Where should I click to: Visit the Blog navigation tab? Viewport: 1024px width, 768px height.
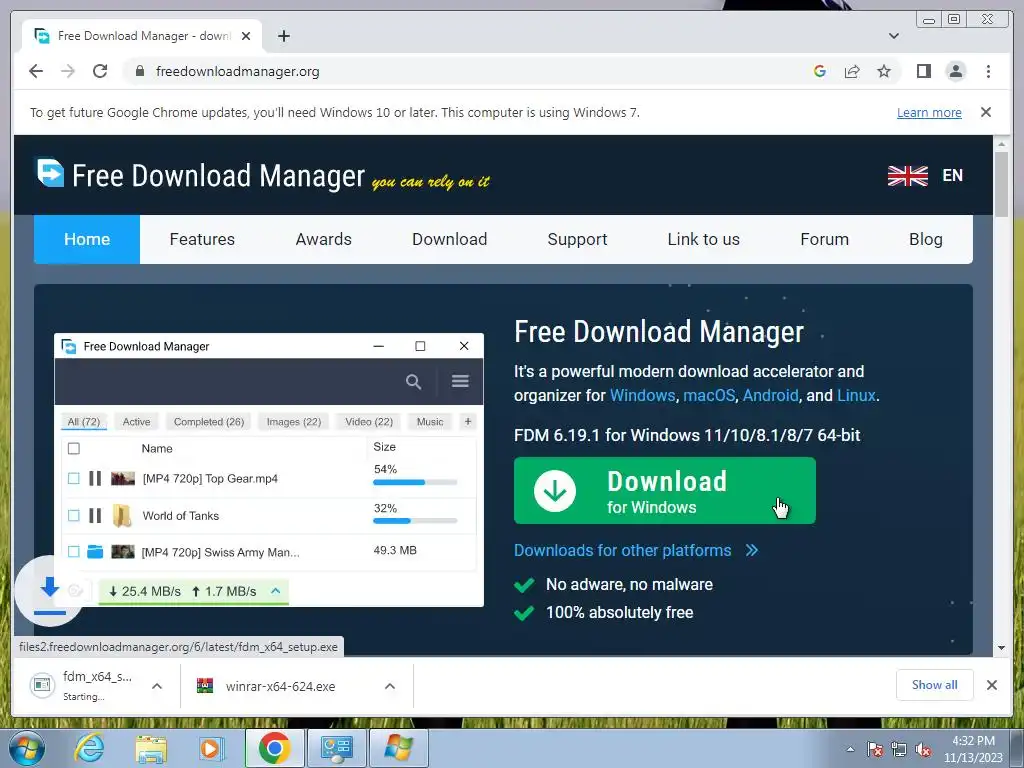(925, 239)
